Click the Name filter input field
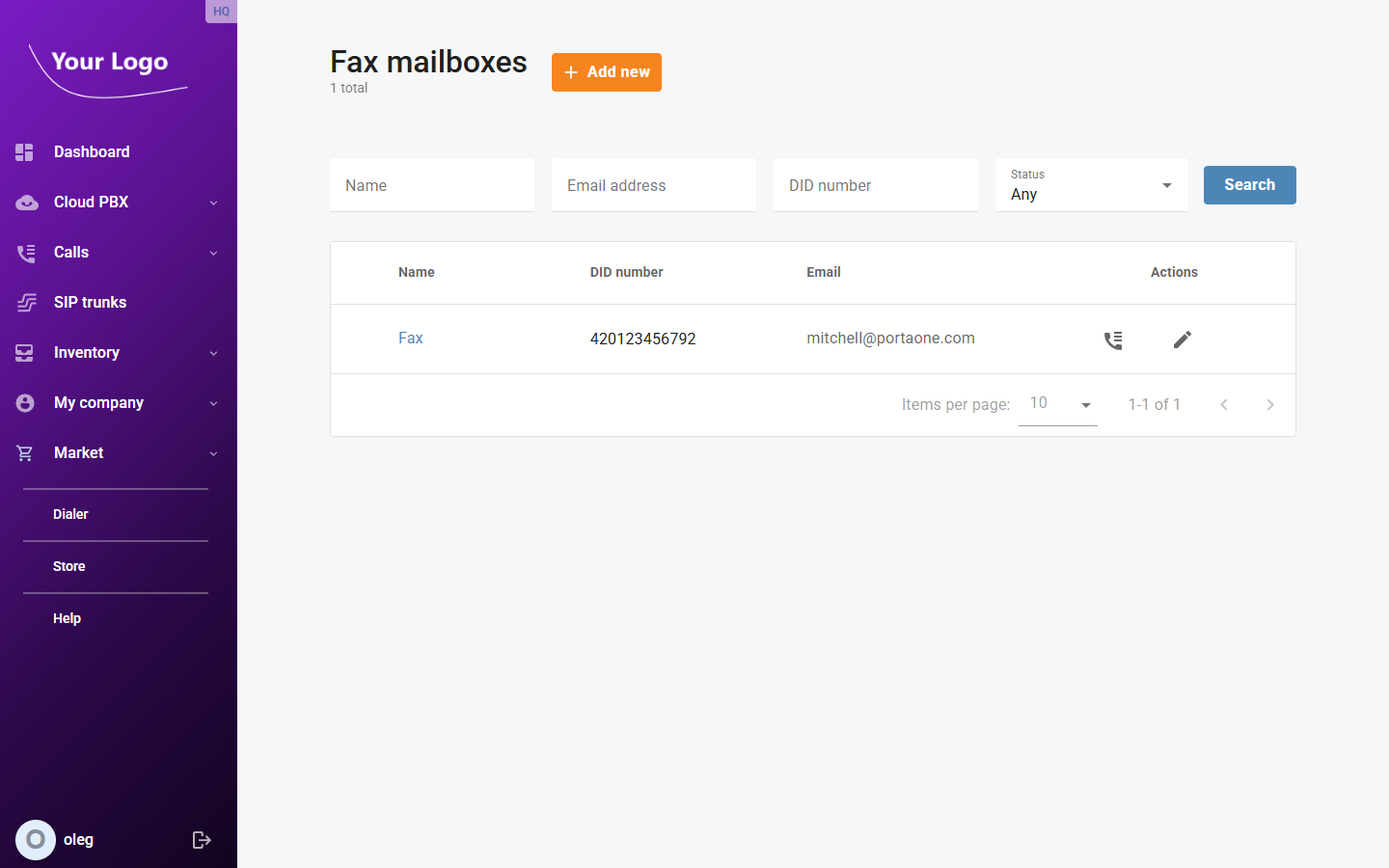The height and width of the screenshot is (868, 1389). tap(431, 185)
